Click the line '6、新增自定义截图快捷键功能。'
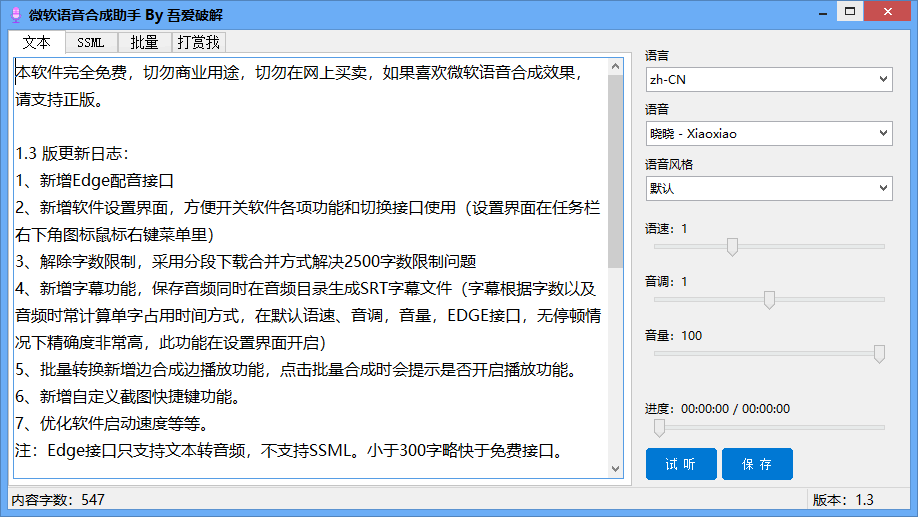 coord(128,396)
